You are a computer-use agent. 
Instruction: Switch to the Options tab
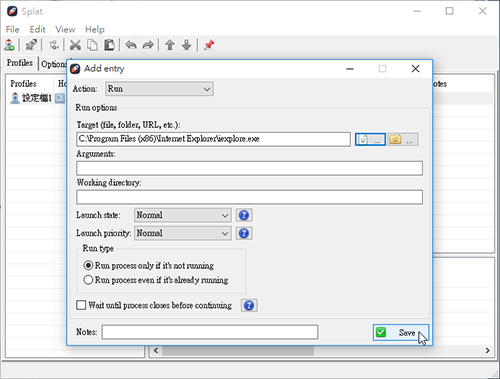click(x=53, y=64)
